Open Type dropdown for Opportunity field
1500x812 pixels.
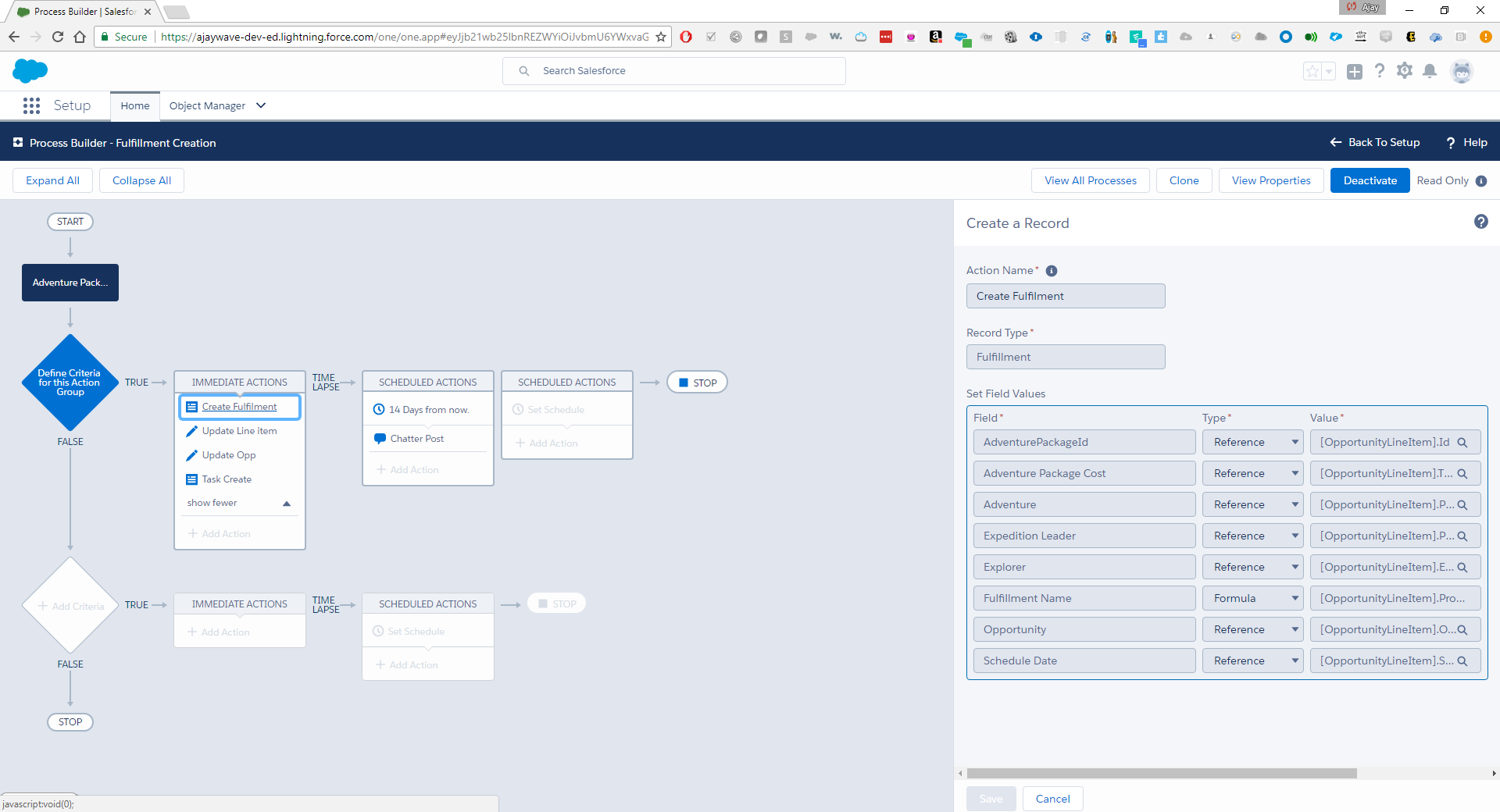[x=1253, y=629]
